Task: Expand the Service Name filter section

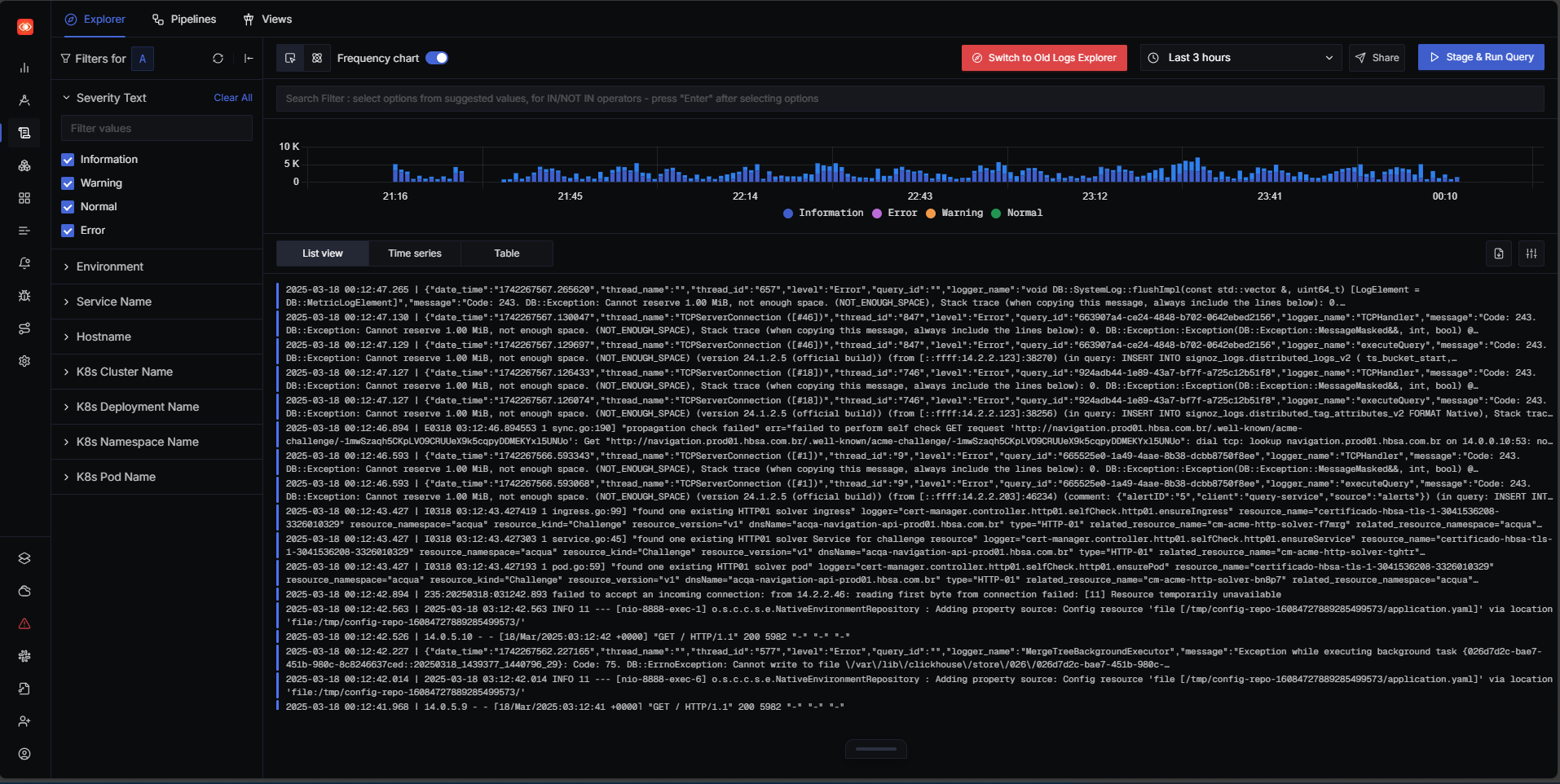Action: click(x=114, y=302)
